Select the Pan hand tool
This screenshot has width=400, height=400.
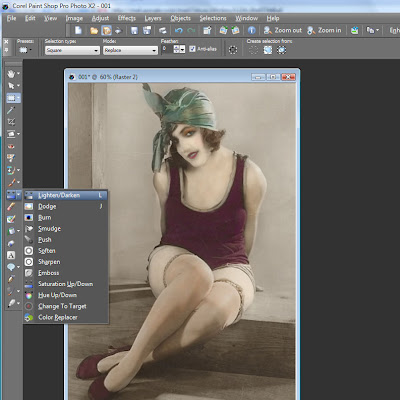[11, 74]
